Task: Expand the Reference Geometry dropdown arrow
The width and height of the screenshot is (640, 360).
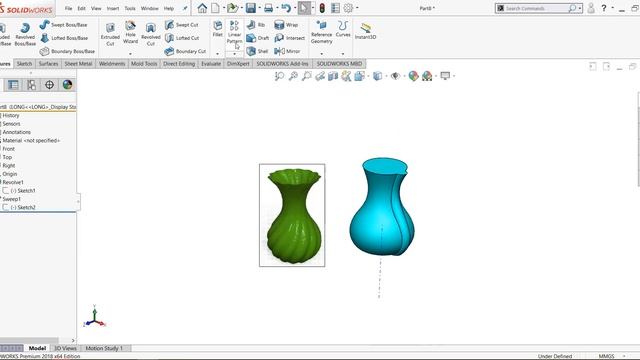Action: (x=321, y=54)
